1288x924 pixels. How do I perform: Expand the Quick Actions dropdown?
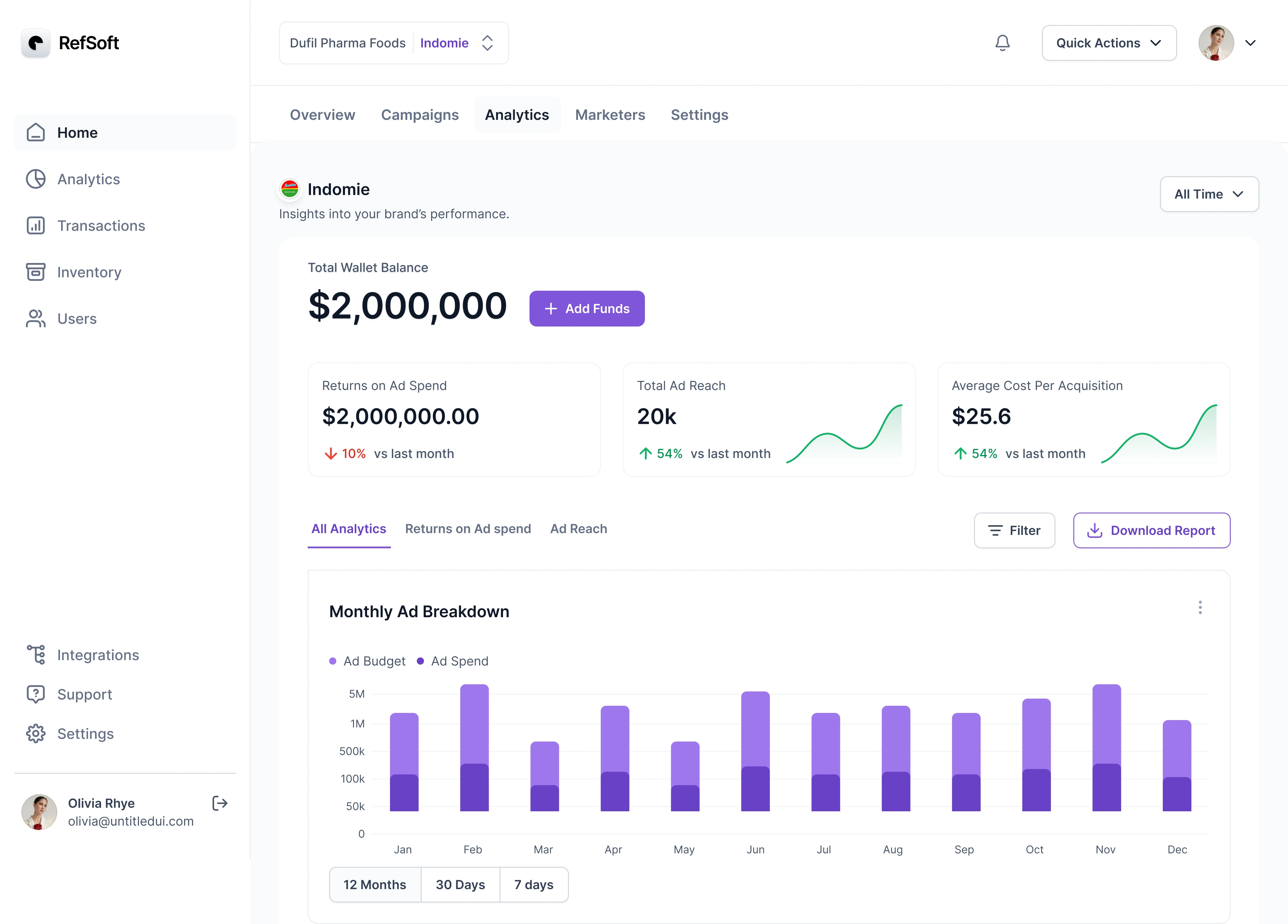[x=1109, y=43]
